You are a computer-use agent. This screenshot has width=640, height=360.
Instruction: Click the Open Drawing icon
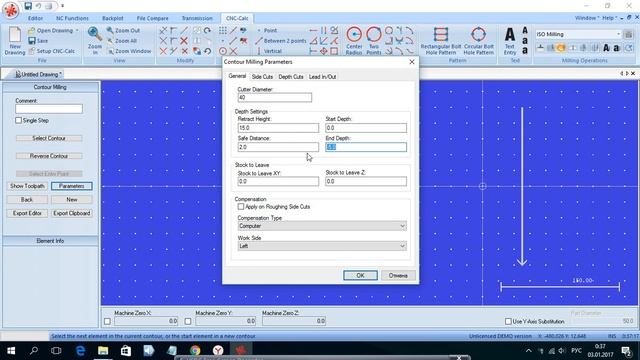tap(31, 31)
